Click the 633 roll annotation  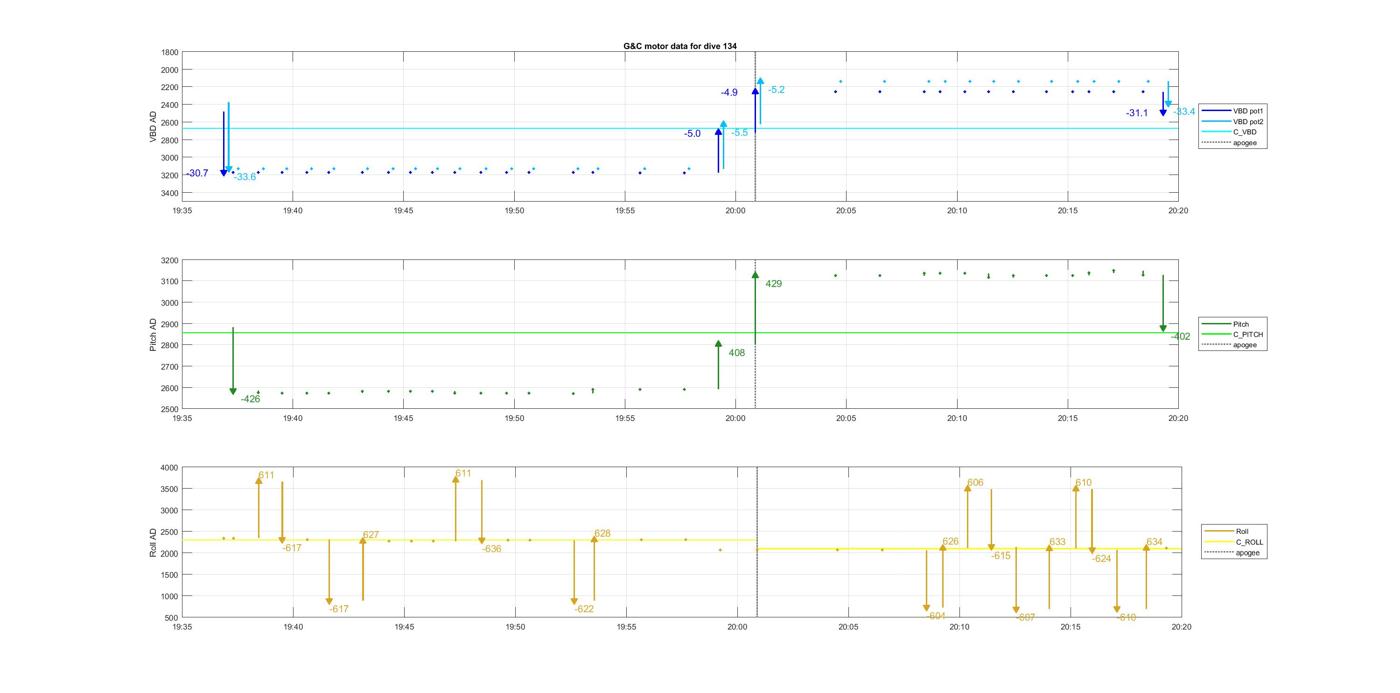(1058, 543)
